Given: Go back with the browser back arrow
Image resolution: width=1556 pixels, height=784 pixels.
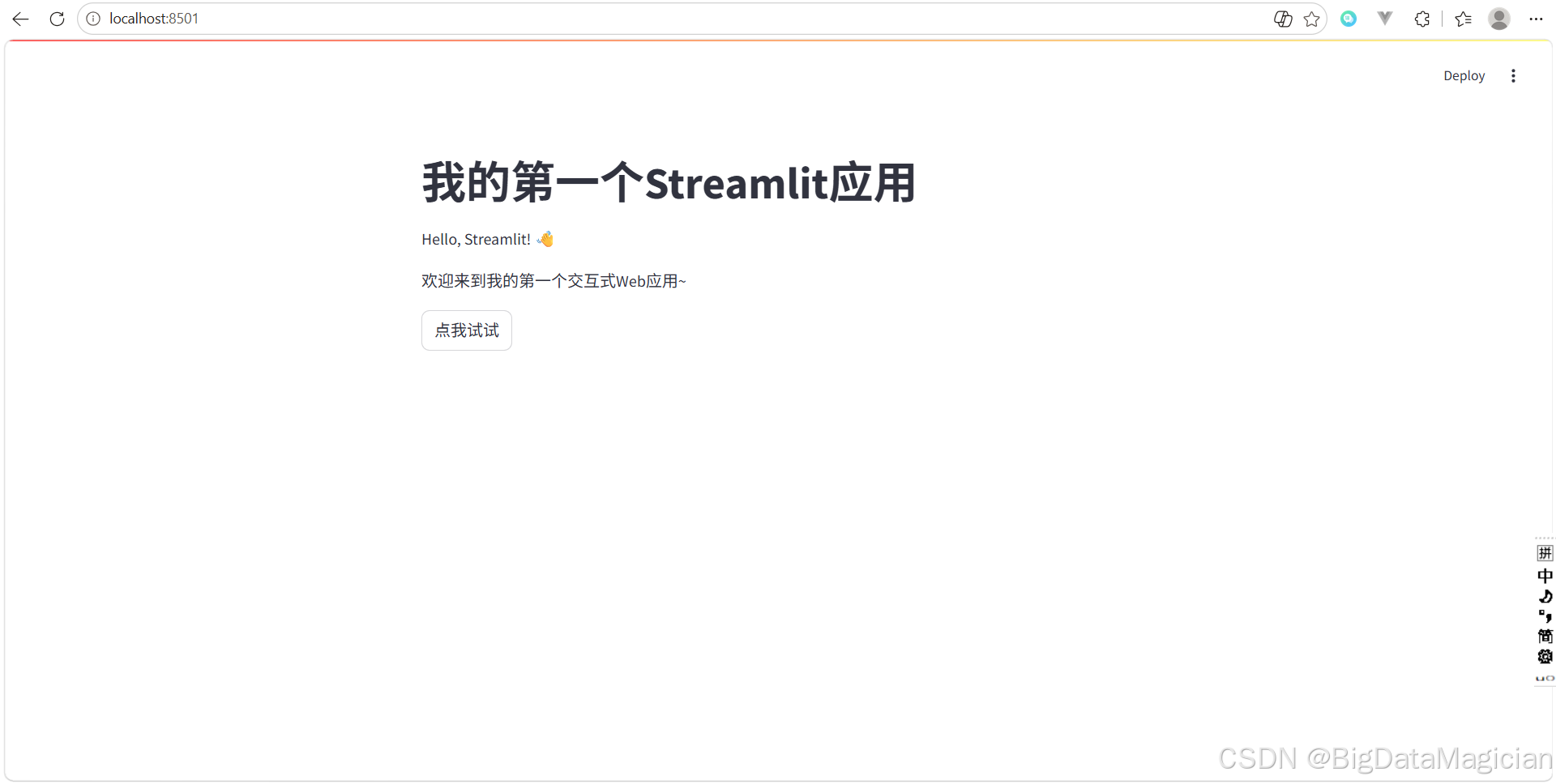Looking at the screenshot, I should [x=20, y=19].
